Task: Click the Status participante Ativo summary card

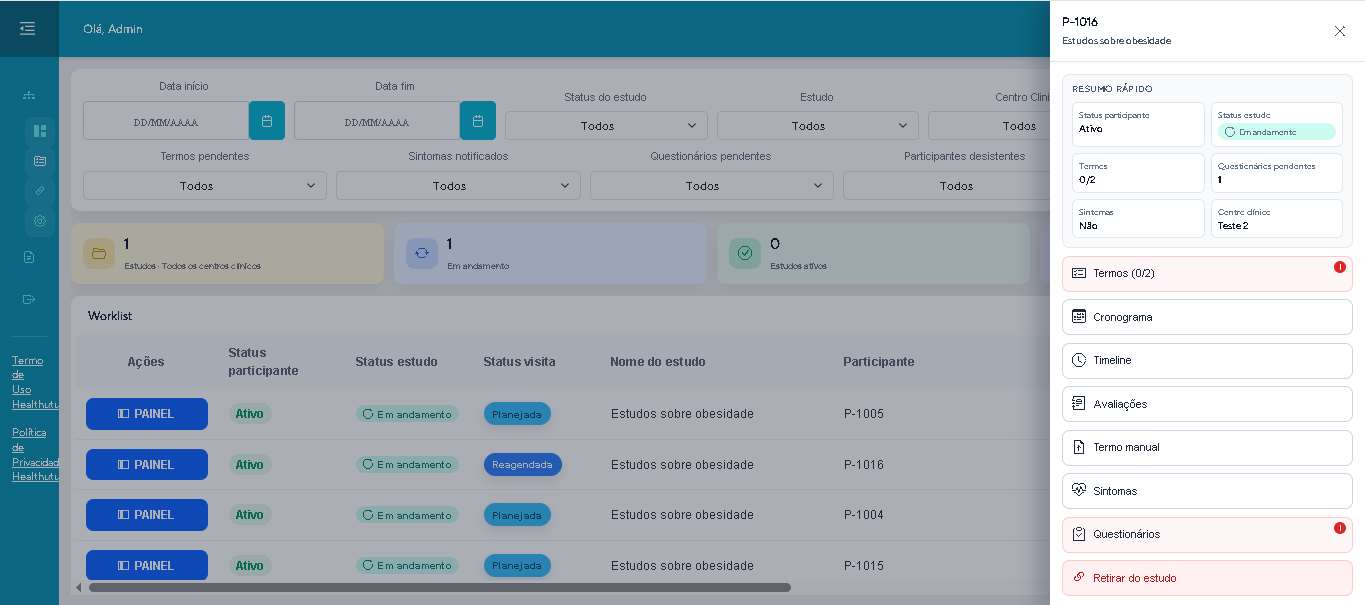Action: 1138,124
